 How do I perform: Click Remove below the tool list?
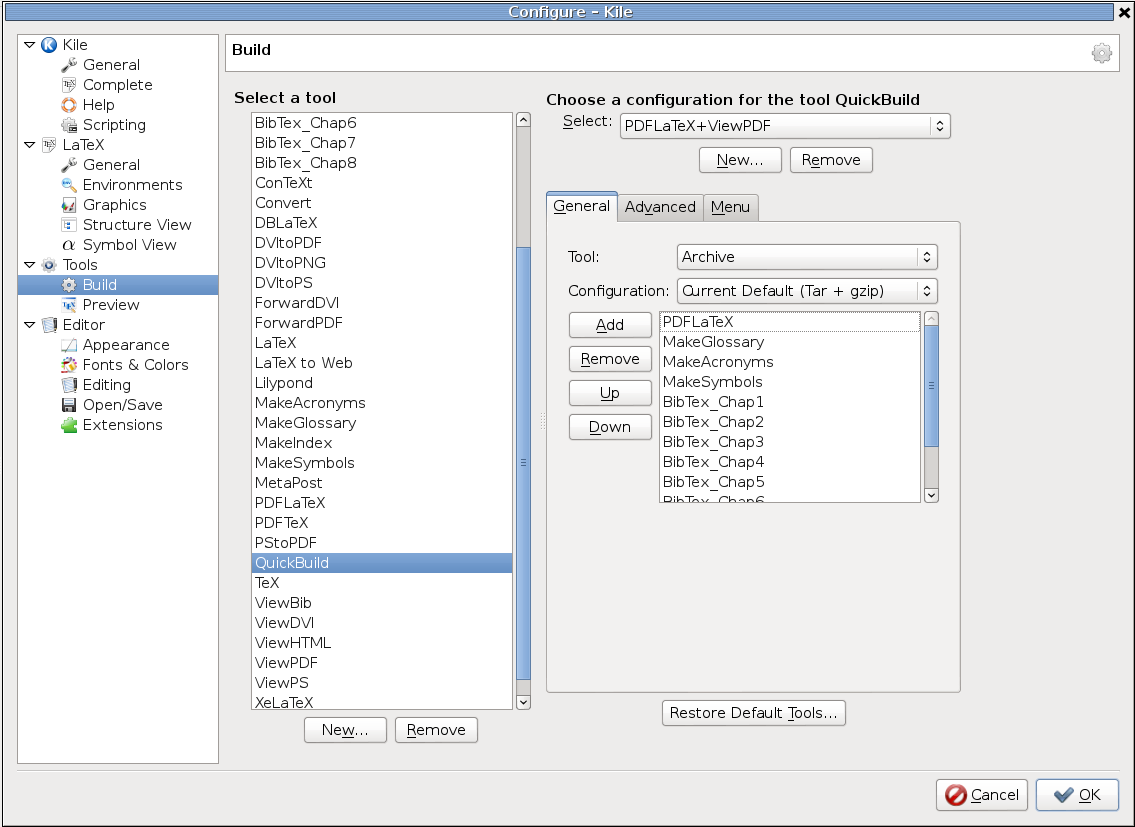[x=436, y=730]
